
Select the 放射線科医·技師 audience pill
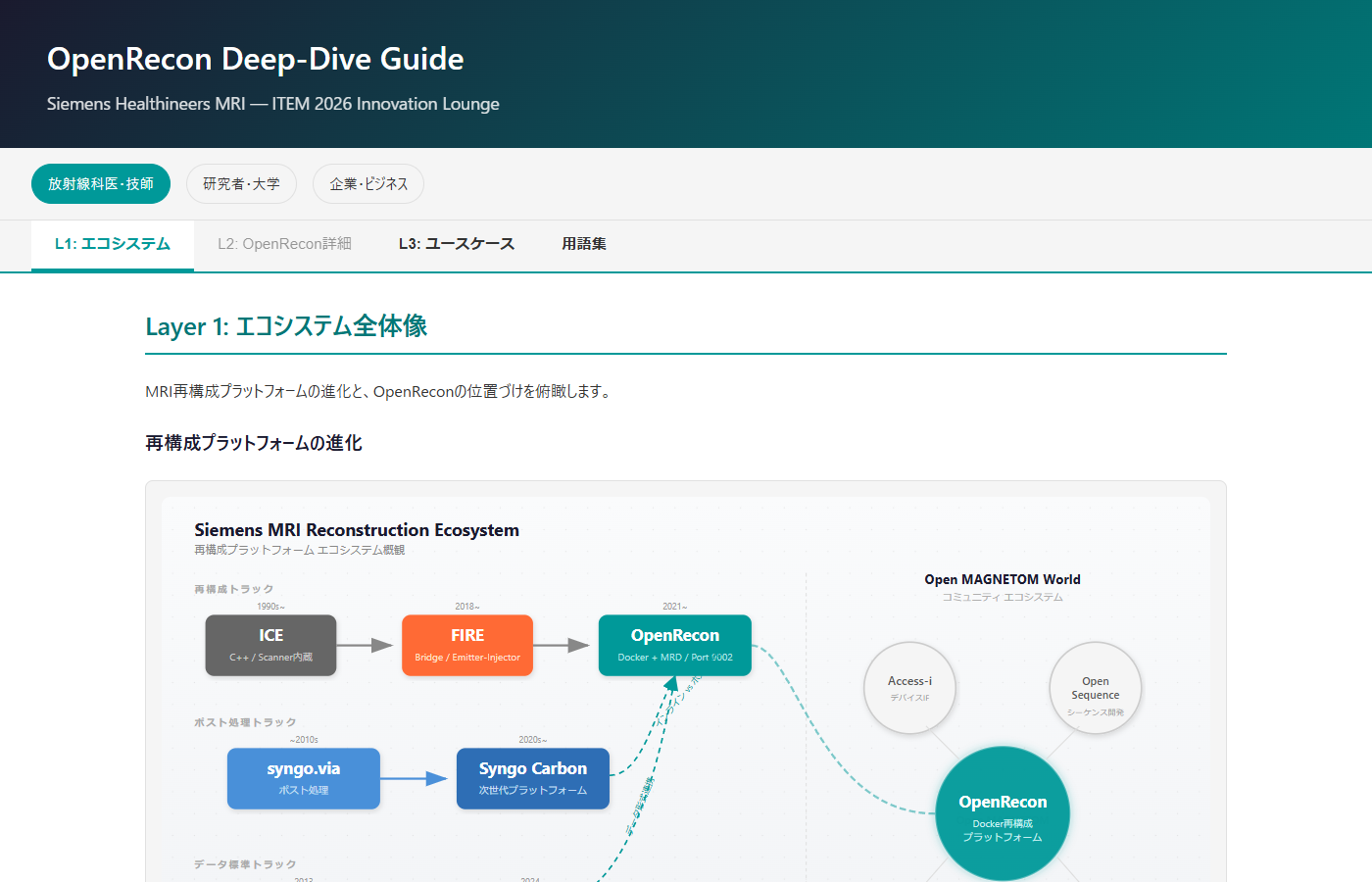[101, 184]
